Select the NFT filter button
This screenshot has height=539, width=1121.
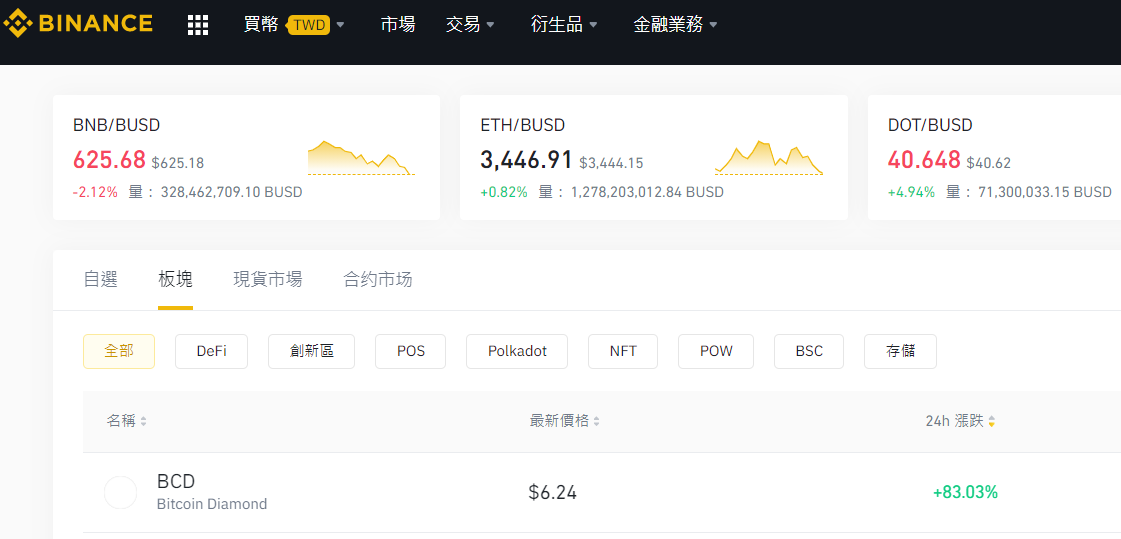pos(623,352)
